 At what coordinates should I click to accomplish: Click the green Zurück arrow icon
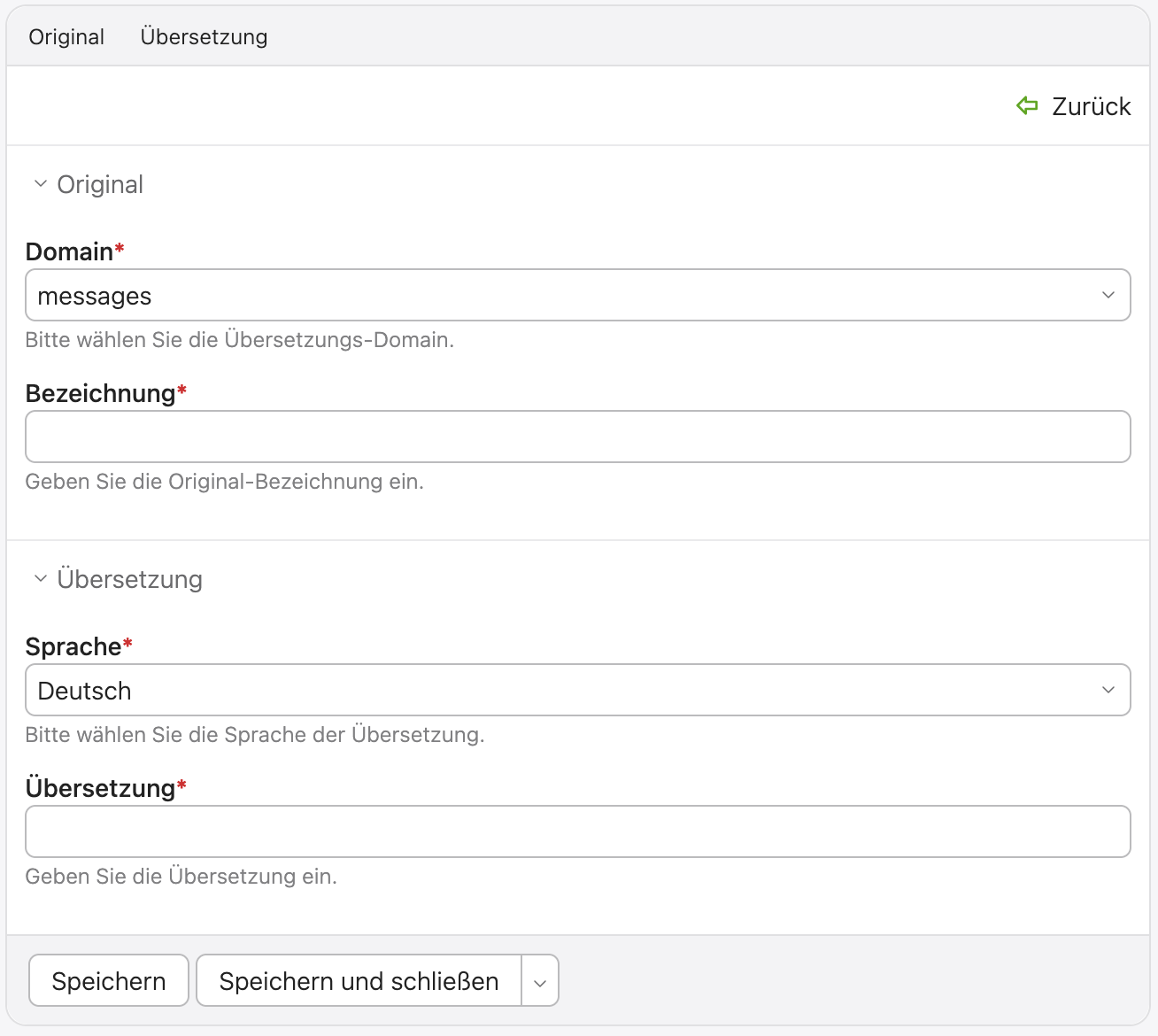(1027, 106)
